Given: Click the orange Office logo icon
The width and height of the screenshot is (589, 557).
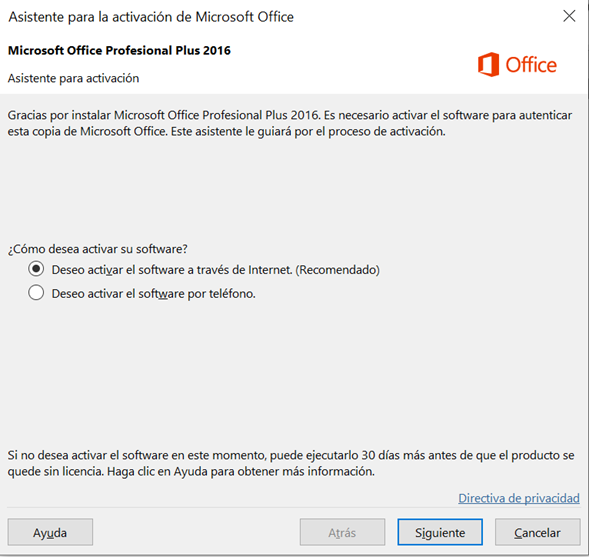Looking at the screenshot, I should pos(488,65).
